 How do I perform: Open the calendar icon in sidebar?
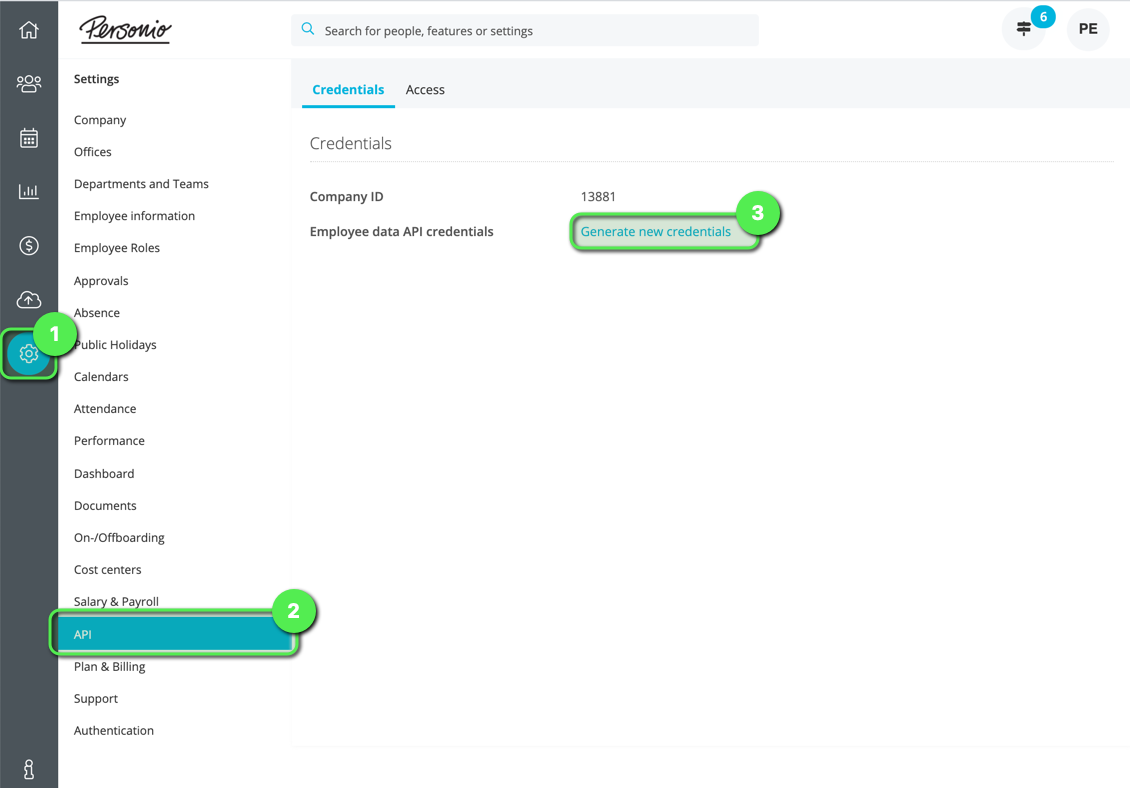(x=29, y=138)
